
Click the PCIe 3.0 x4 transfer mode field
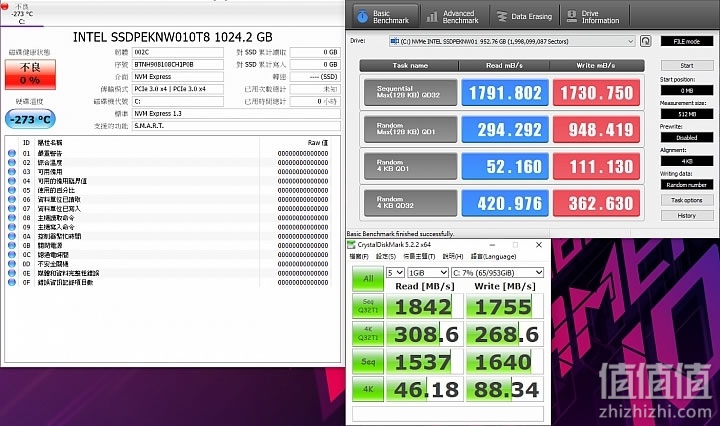178,89
